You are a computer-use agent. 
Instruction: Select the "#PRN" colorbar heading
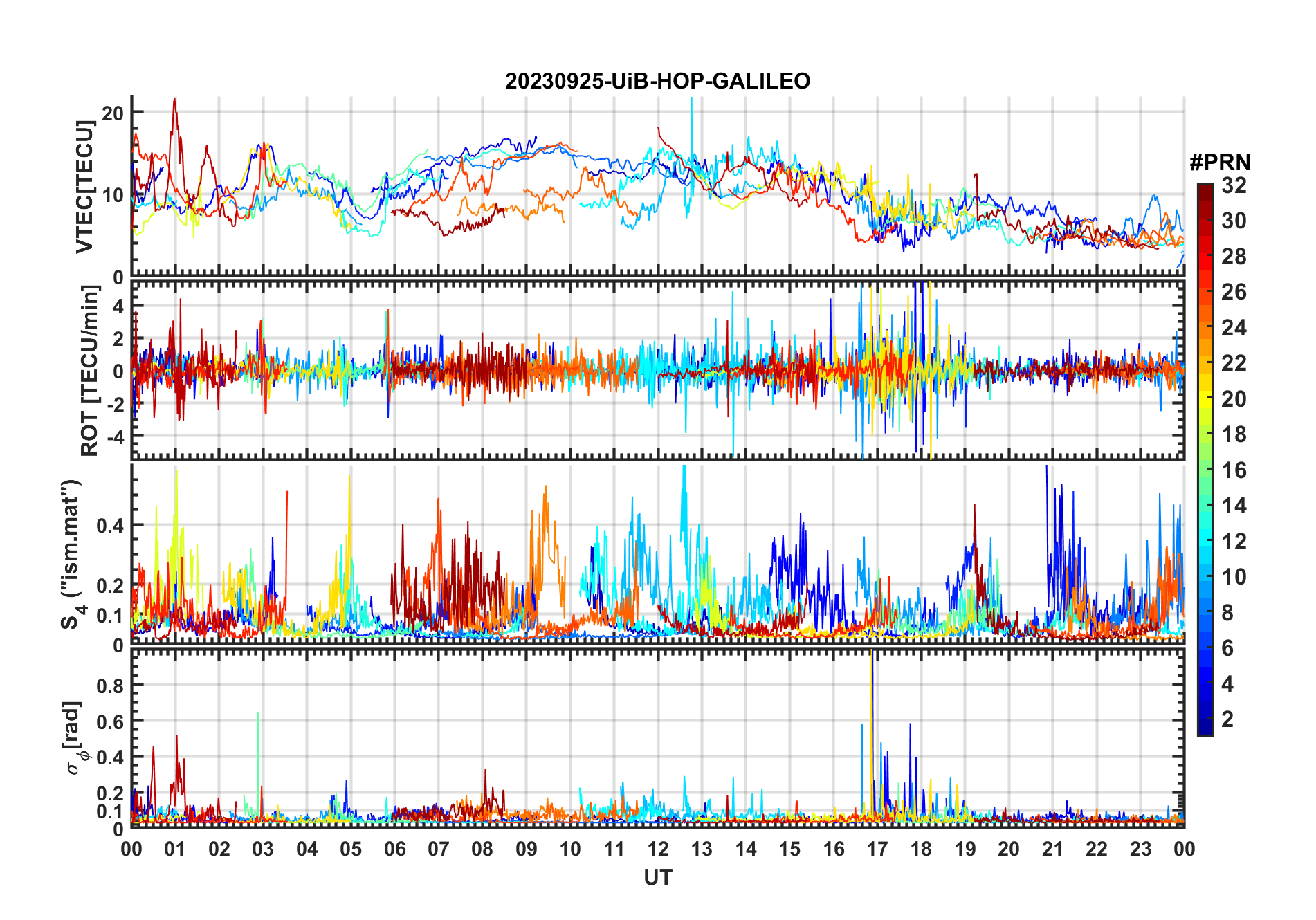pos(1220,163)
